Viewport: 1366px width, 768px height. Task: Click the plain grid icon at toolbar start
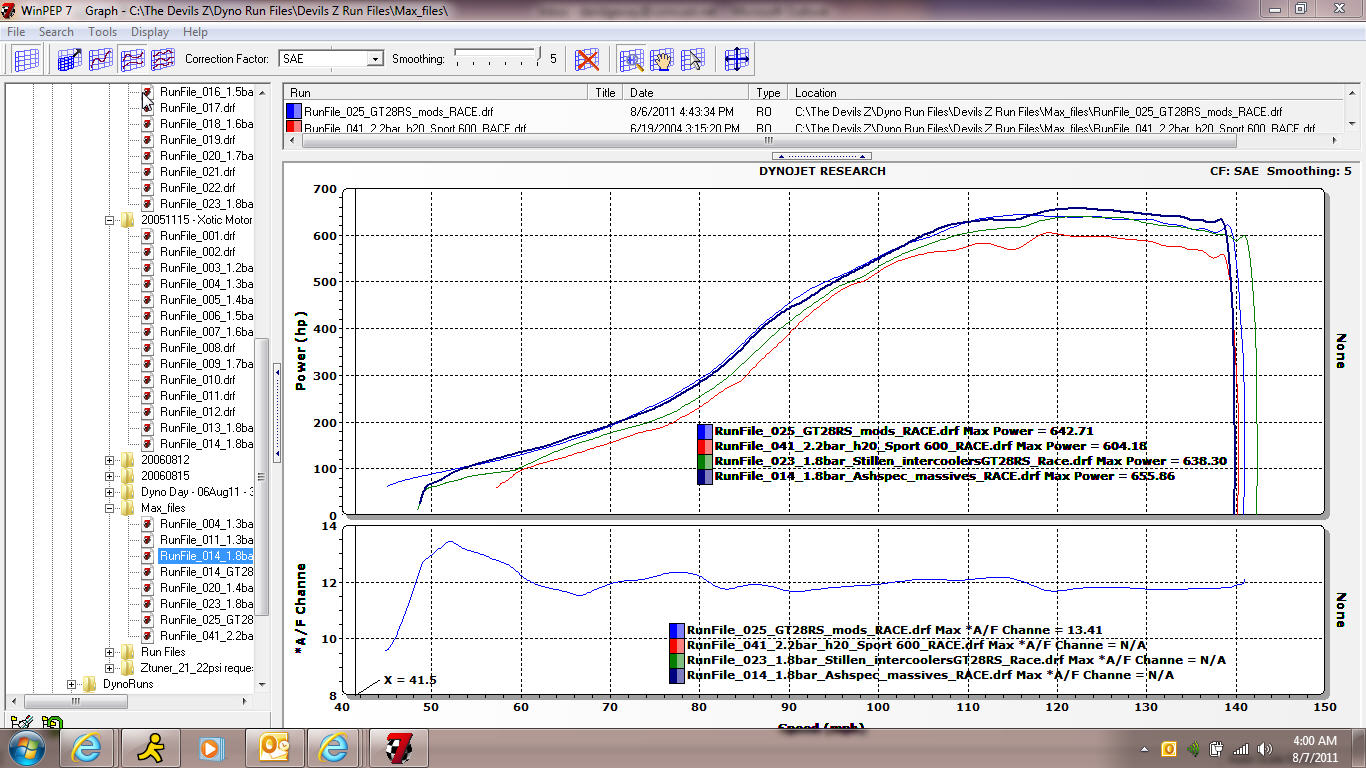(x=27, y=59)
